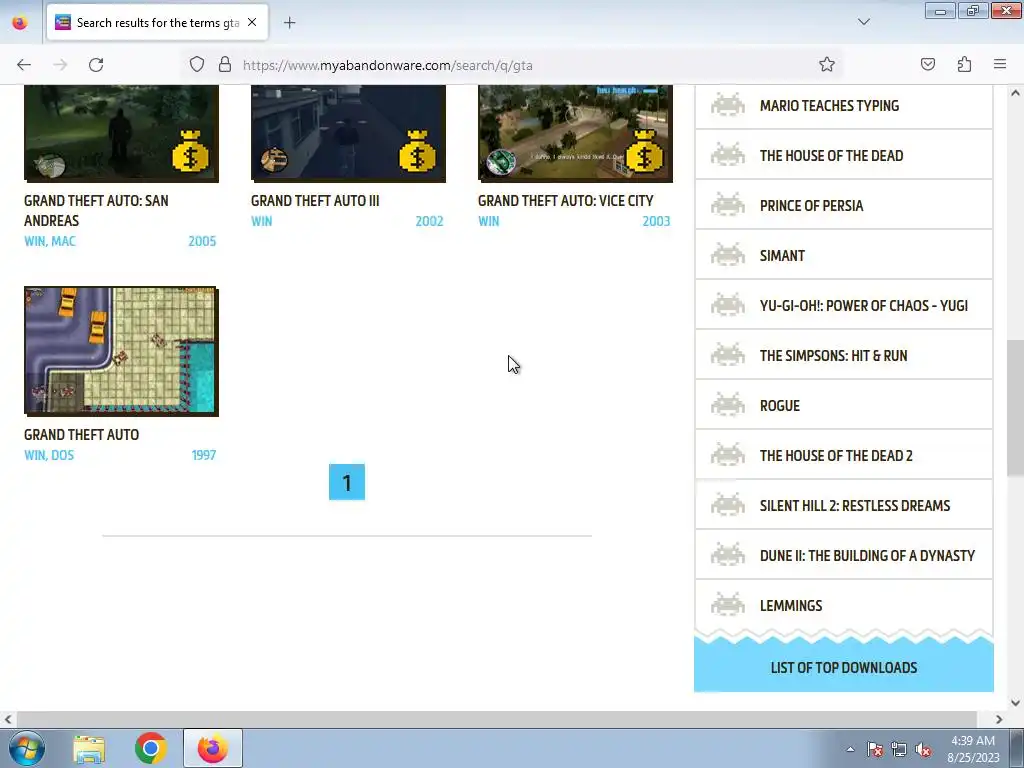
Task: Open Grand Theft Auto III title link
Action: [x=315, y=200]
